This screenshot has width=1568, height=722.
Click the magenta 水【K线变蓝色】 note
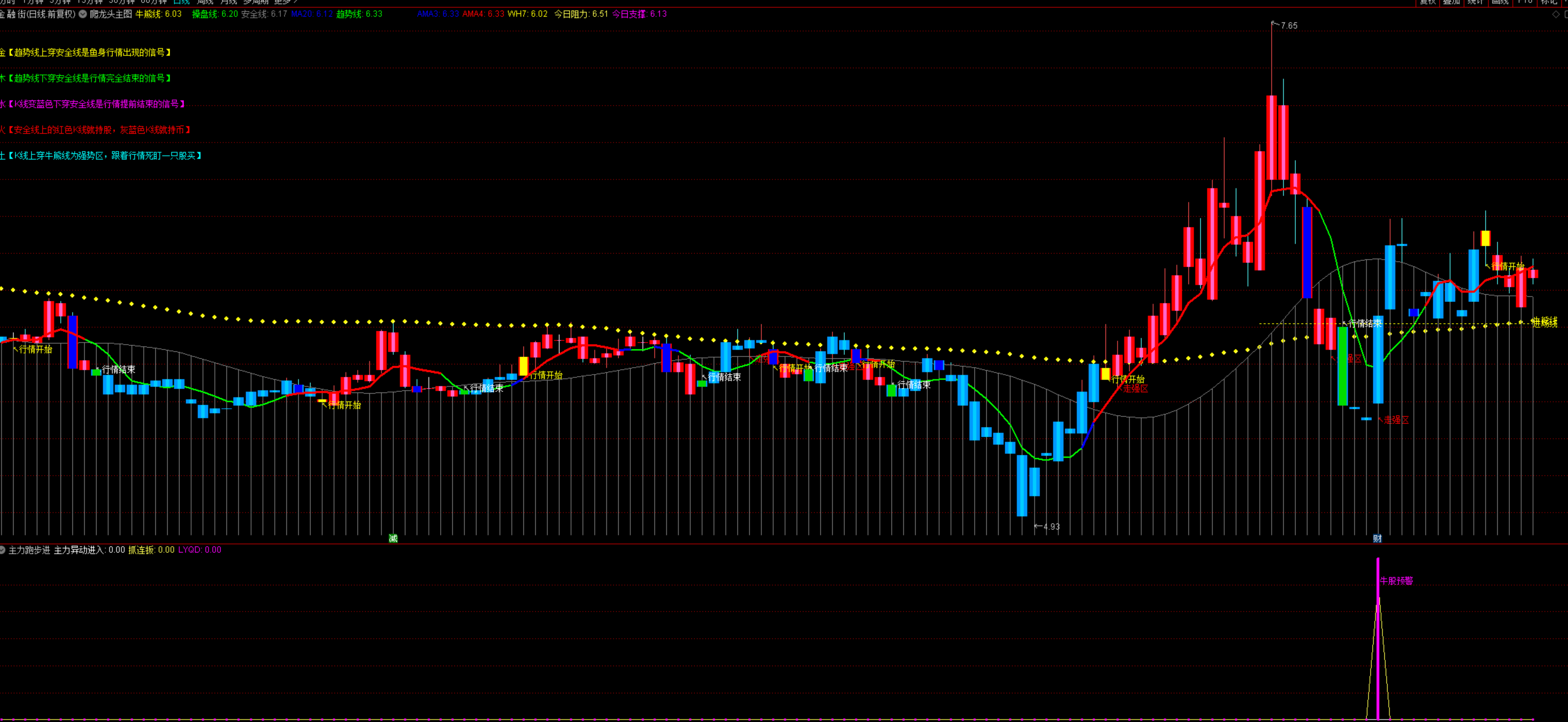tap(92, 104)
